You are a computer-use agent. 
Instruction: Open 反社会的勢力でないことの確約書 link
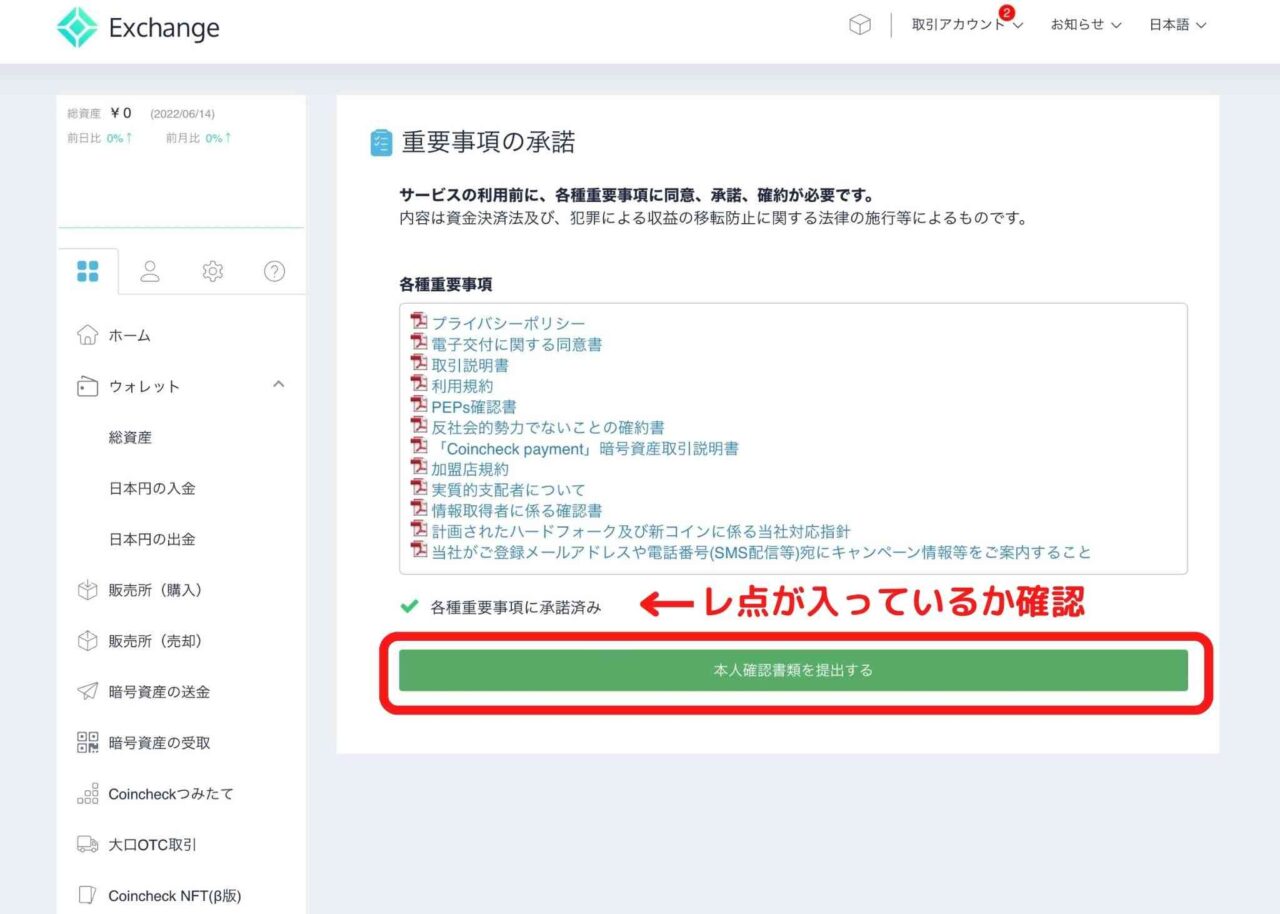pyautogui.click(x=547, y=427)
